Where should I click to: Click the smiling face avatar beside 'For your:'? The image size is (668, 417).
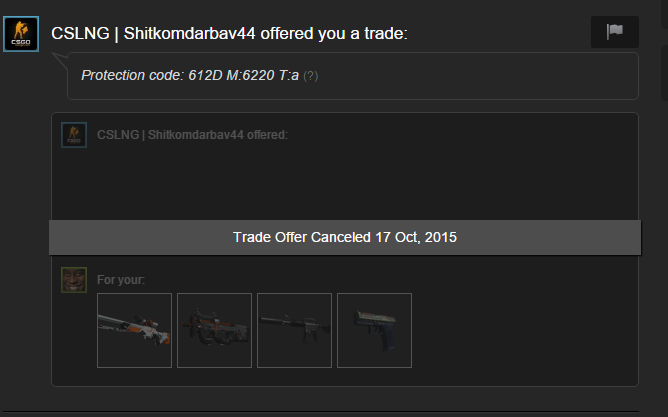[x=74, y=280]
